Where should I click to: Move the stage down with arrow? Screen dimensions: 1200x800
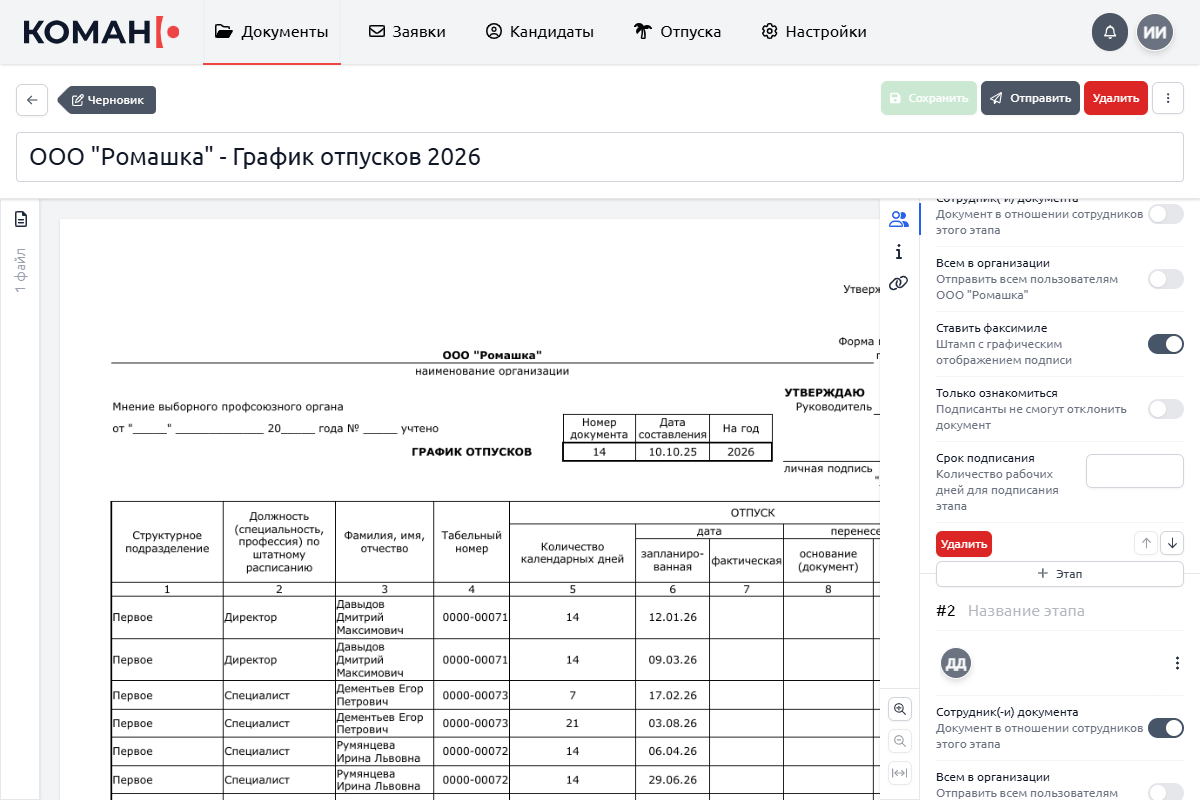1172,543
